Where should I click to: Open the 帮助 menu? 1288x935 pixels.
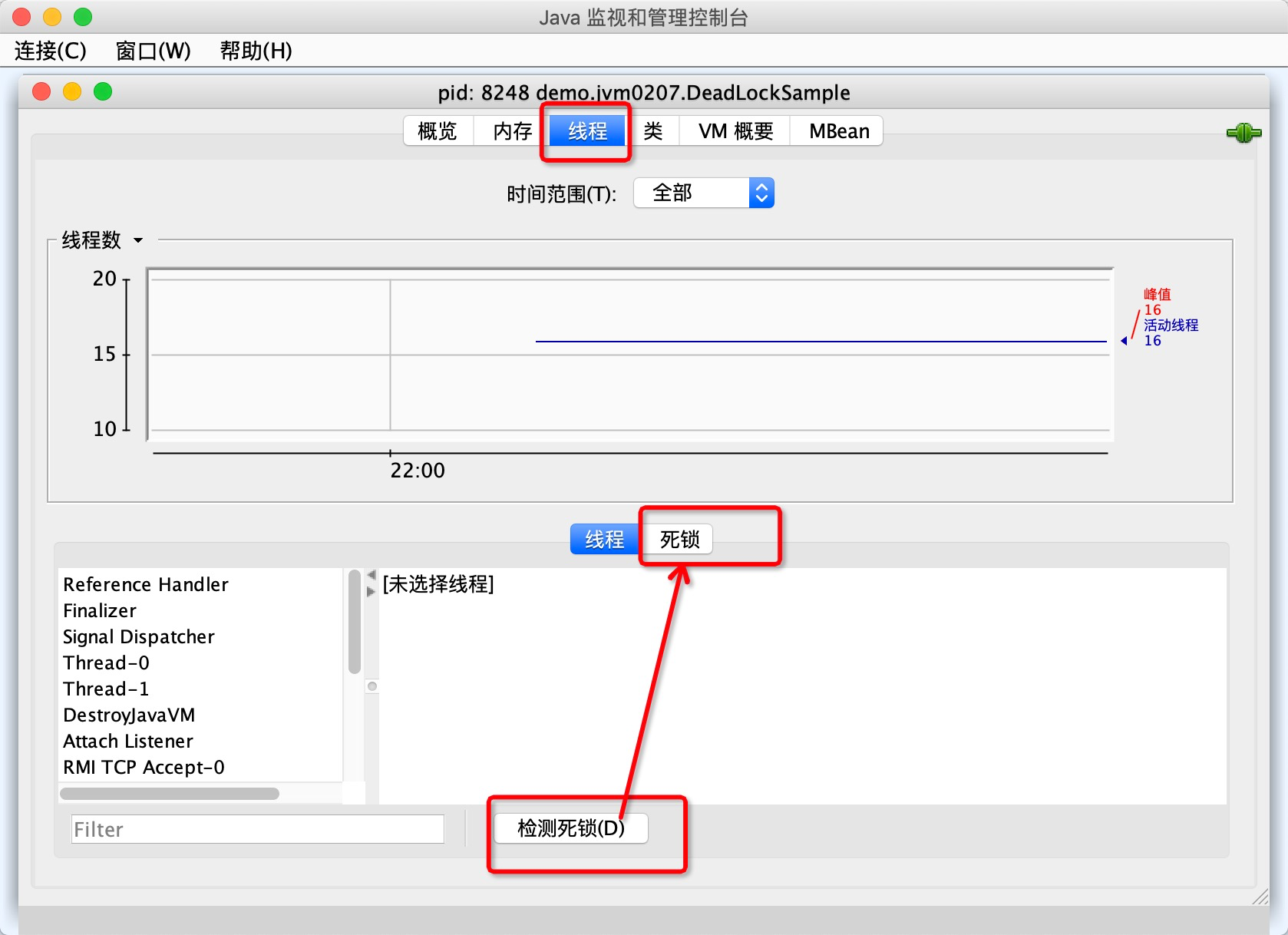click(256, 51)
